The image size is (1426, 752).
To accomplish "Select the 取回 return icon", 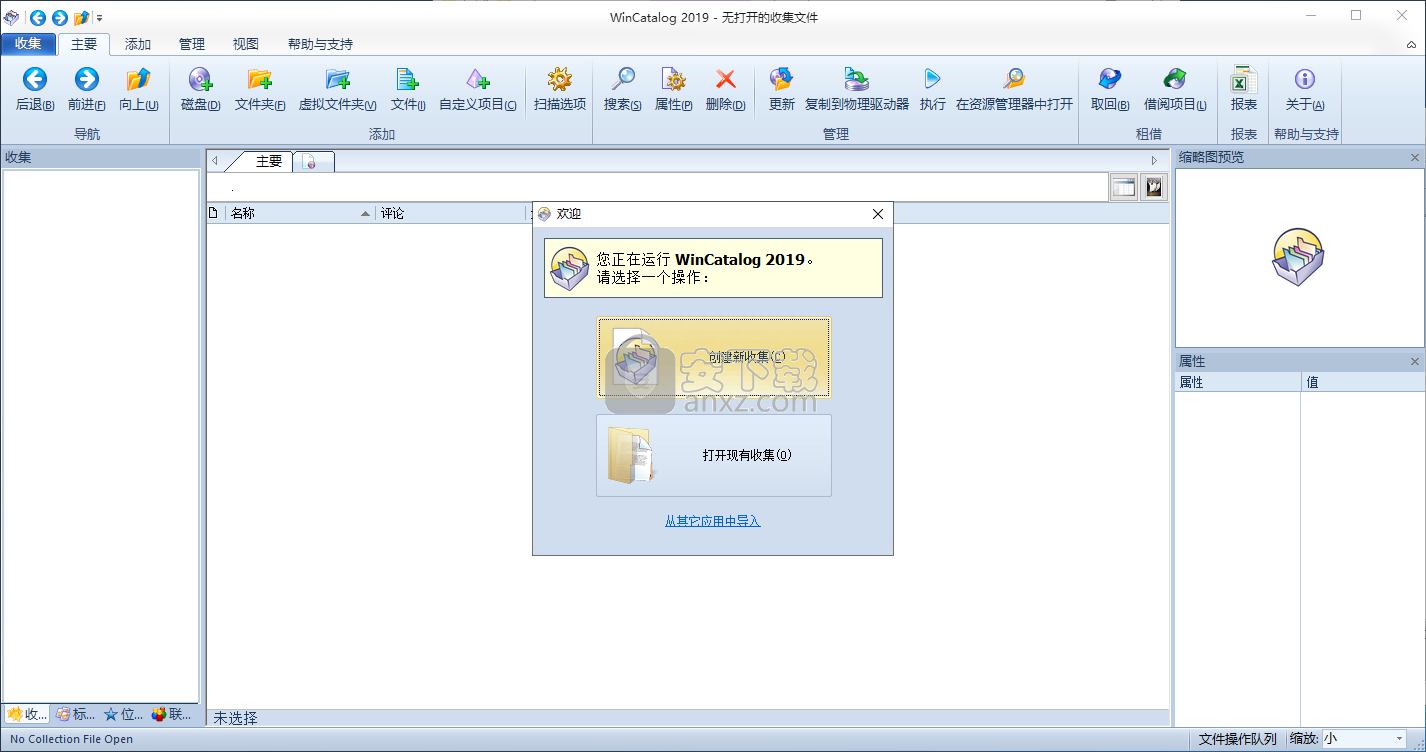I will (1110, 90).
